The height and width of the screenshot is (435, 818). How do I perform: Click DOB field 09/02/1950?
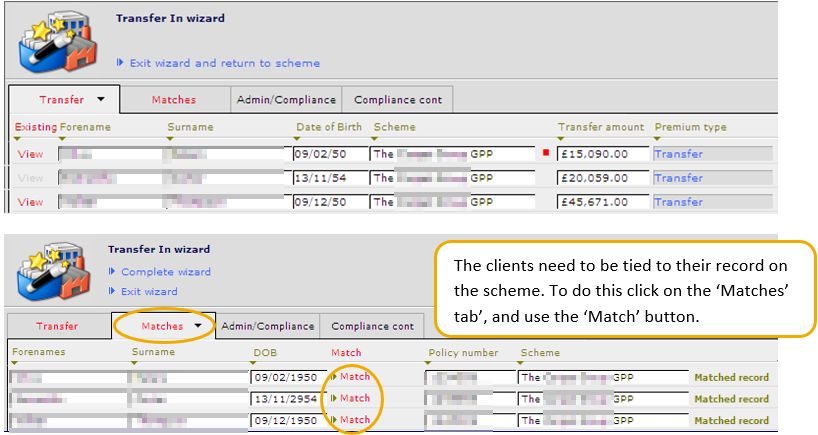(288, 378)
